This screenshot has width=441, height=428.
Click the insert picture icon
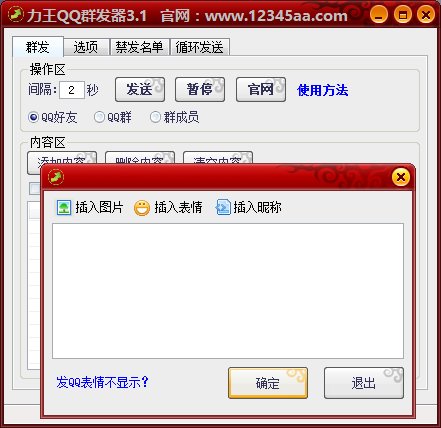point(64,207)
